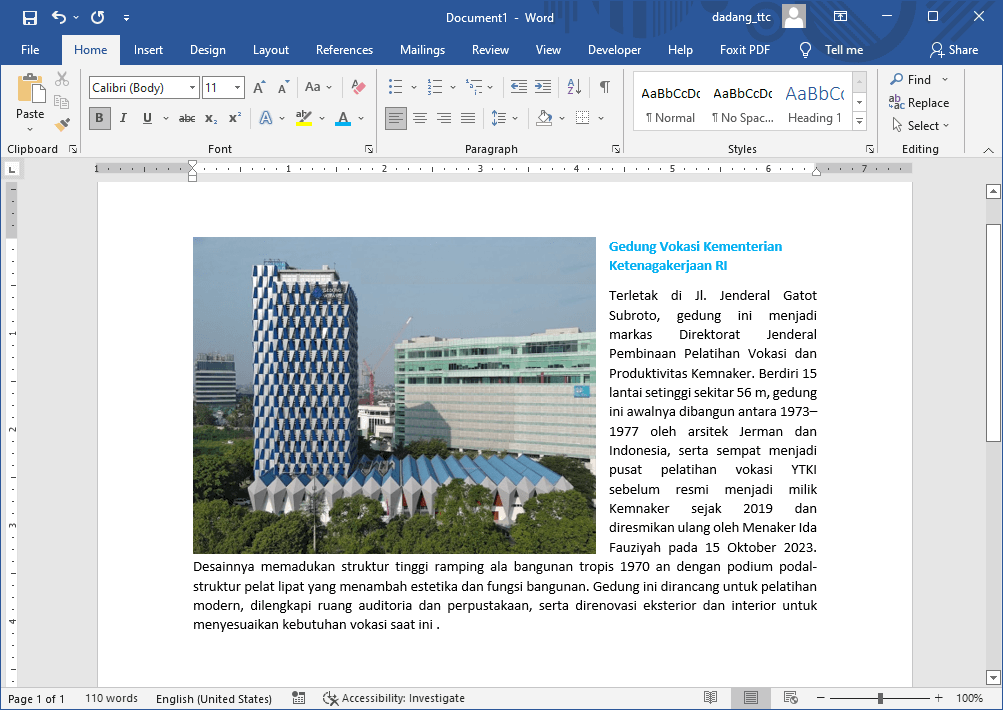
Task: Click the word count indicator
Action: (x=110, y=698)
